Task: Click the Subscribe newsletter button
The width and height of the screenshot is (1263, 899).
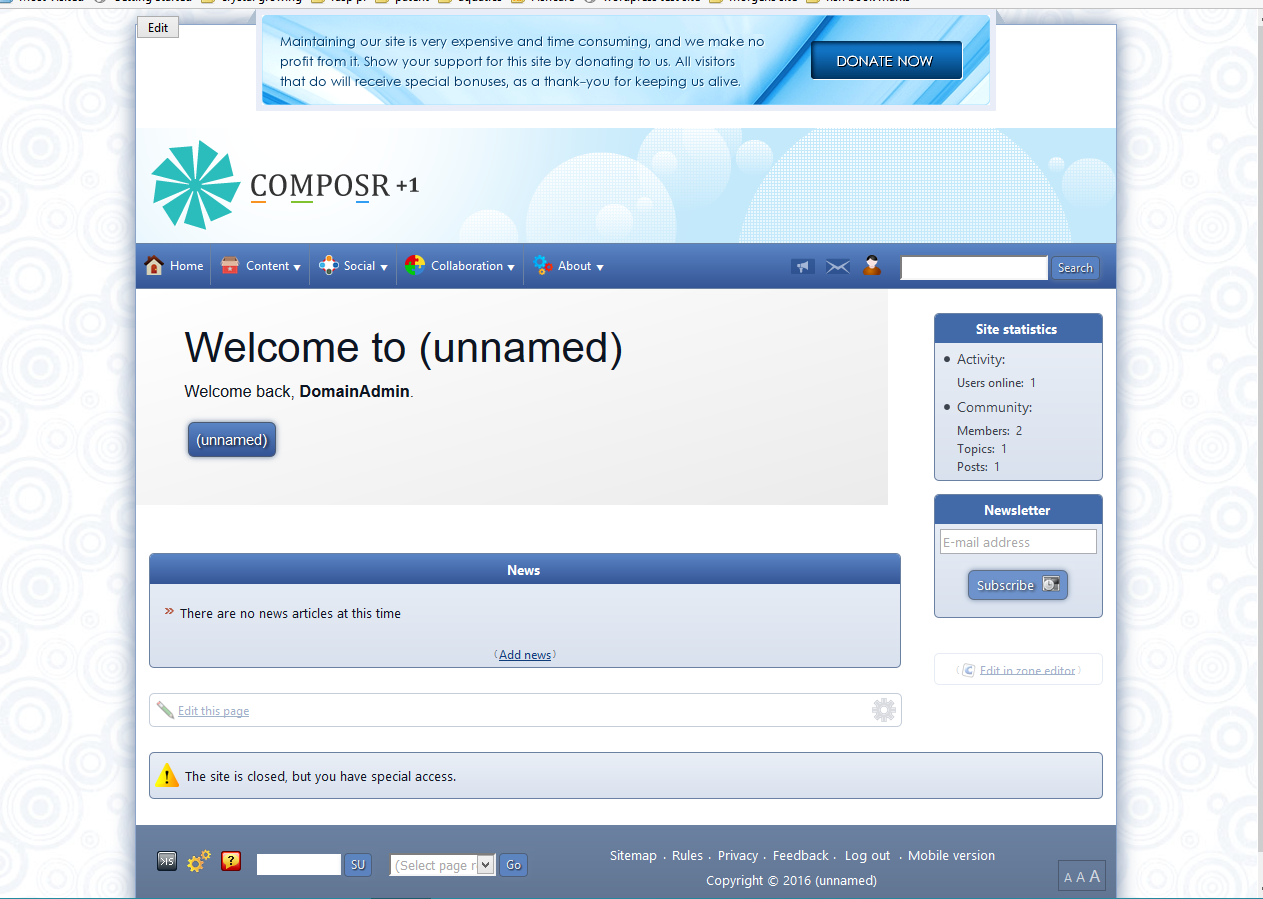Action: (1017, 586)
